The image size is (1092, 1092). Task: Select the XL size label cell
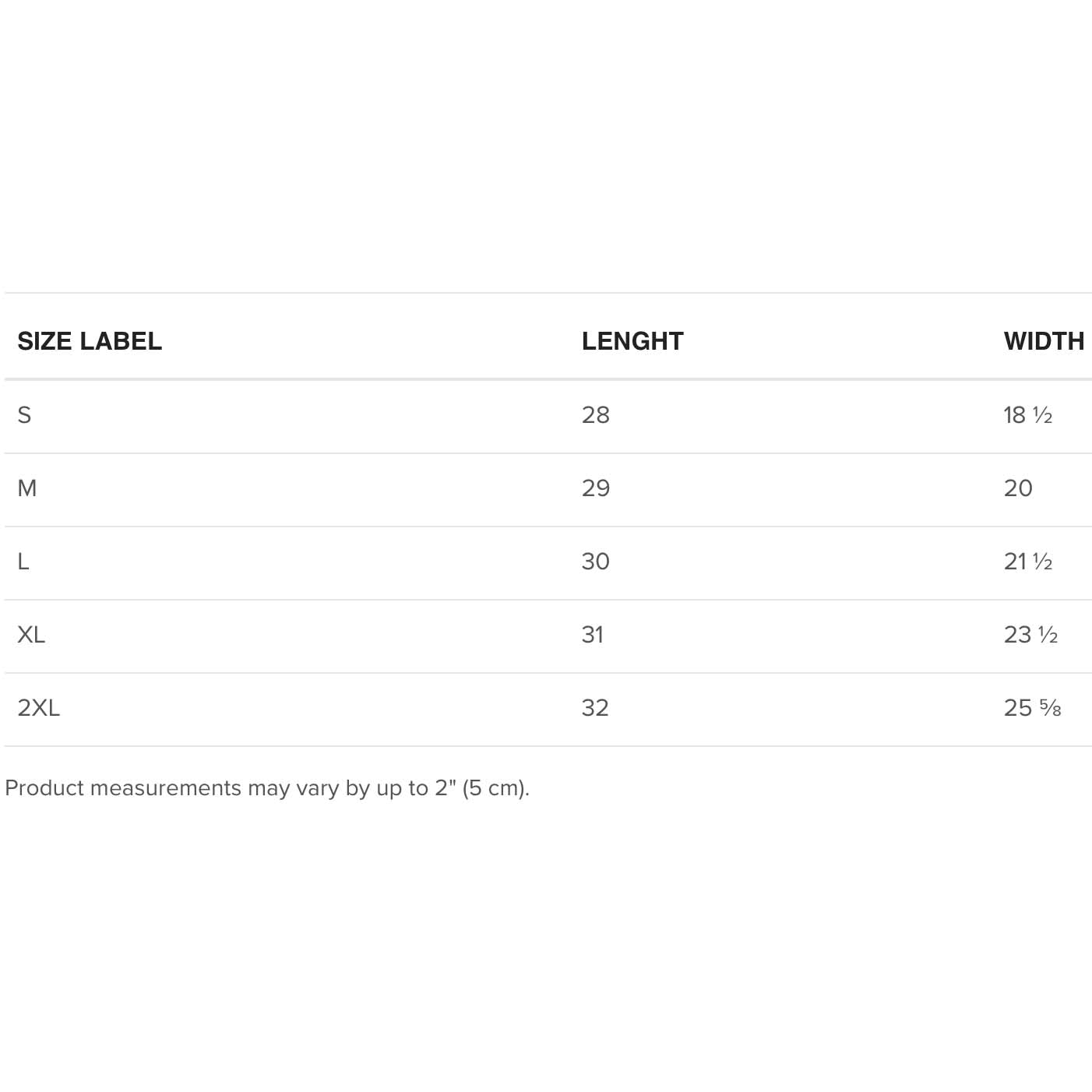(31, 635)
